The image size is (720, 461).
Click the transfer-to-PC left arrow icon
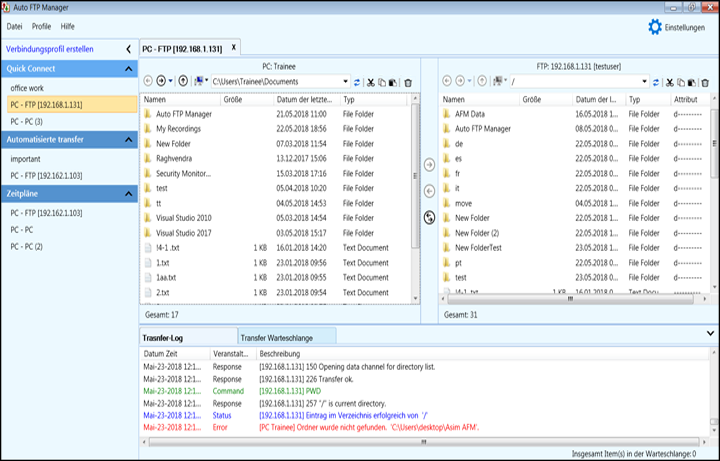point(429,191)
